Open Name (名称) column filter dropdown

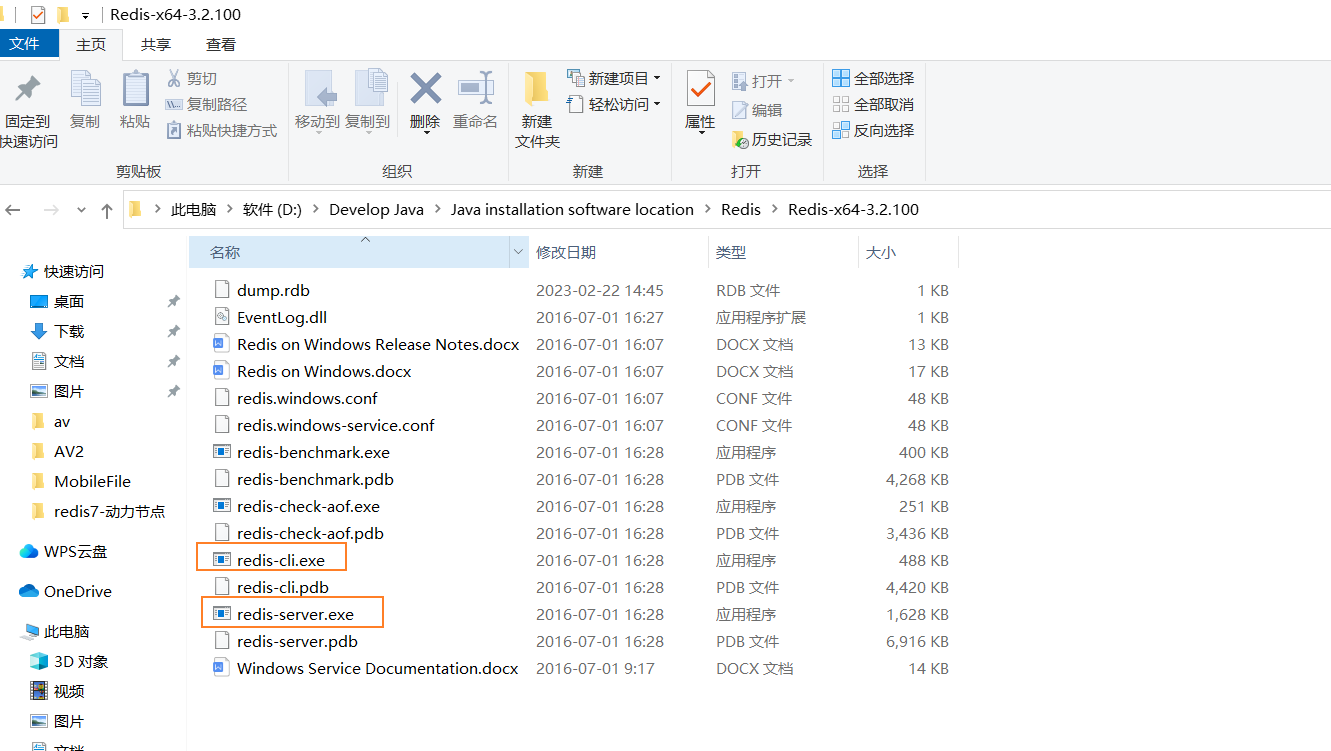[x=519, y=253]
